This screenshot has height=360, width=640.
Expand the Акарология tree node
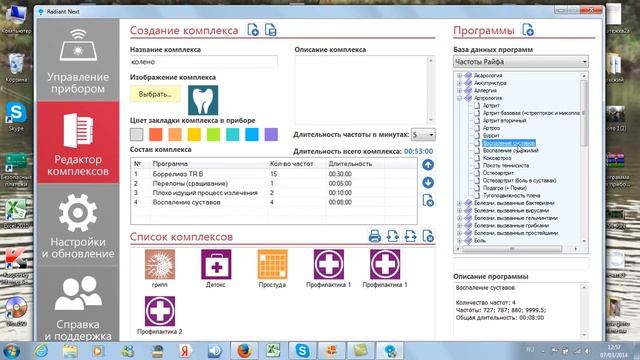[x=460, y=76]
